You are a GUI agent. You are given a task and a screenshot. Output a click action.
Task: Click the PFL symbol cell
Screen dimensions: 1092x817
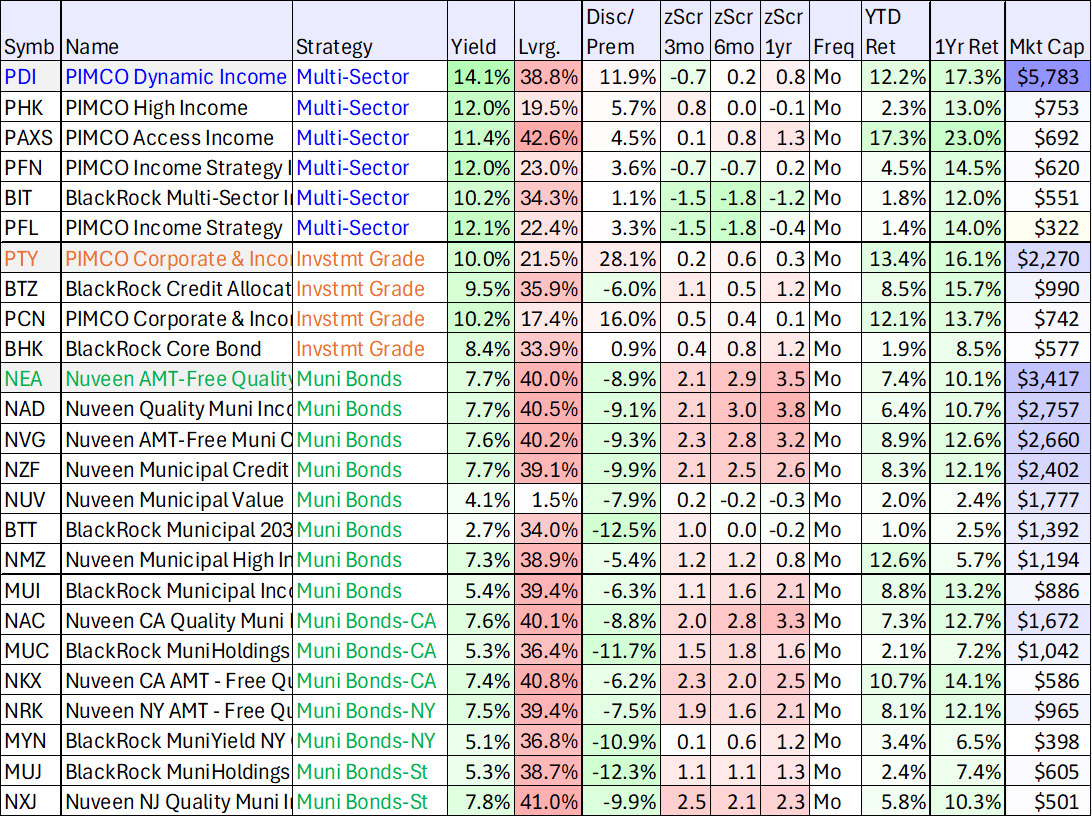pos(31,227)
